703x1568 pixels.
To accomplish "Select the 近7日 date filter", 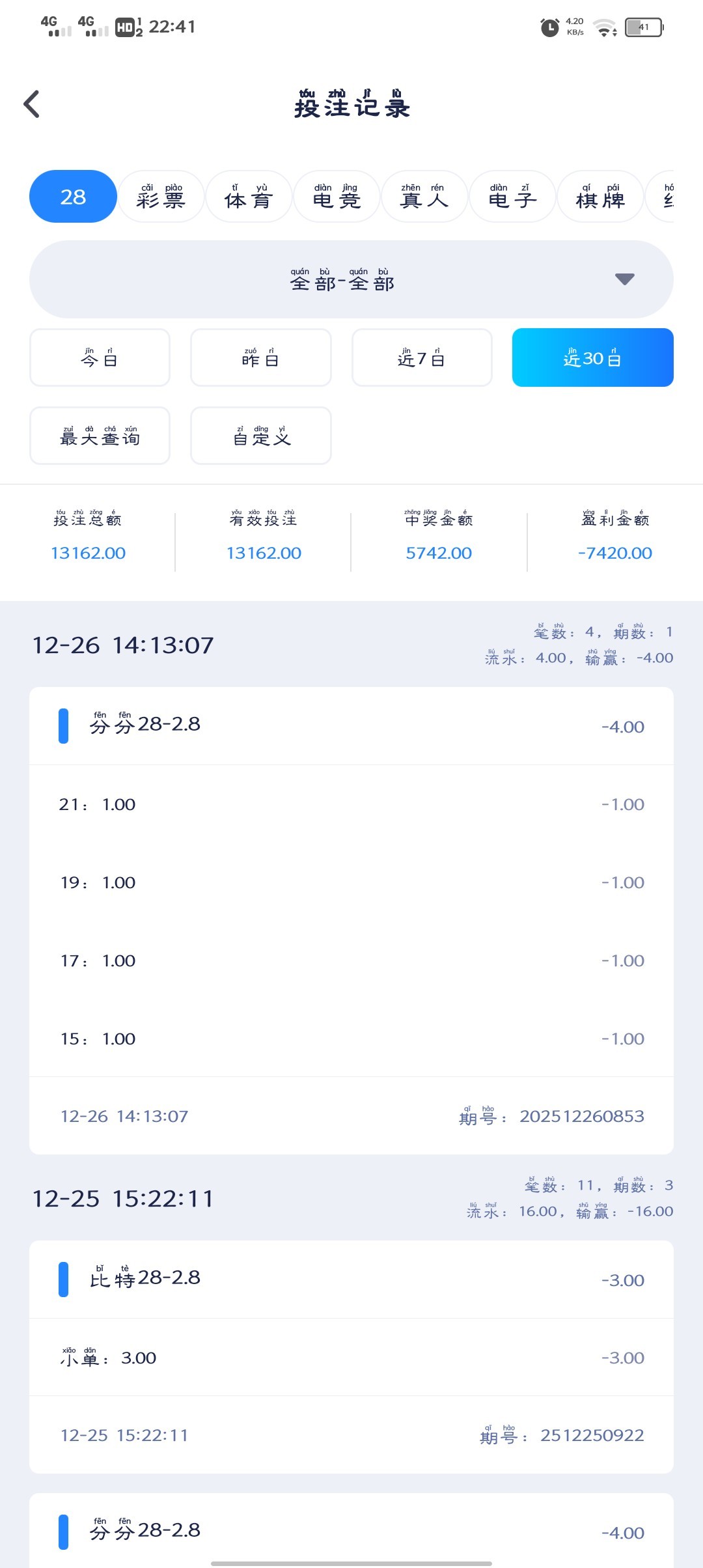I will [x=422, y=357].
